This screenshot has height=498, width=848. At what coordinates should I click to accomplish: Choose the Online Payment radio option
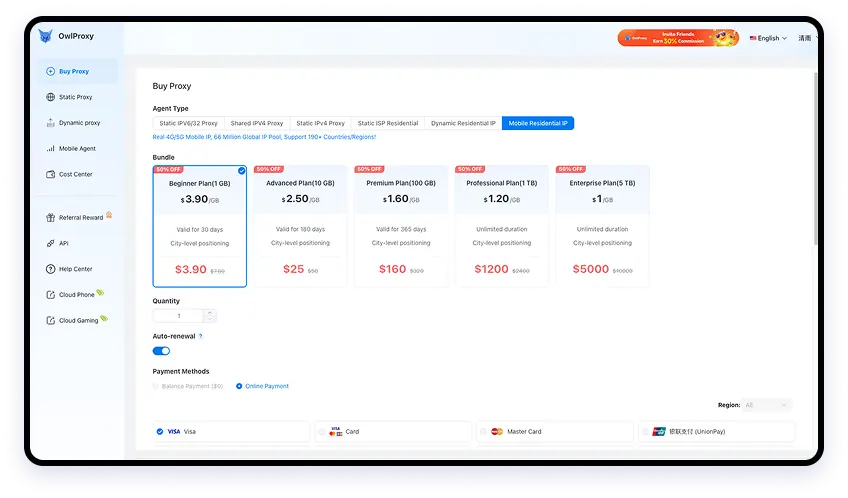(x=238, y=386)
